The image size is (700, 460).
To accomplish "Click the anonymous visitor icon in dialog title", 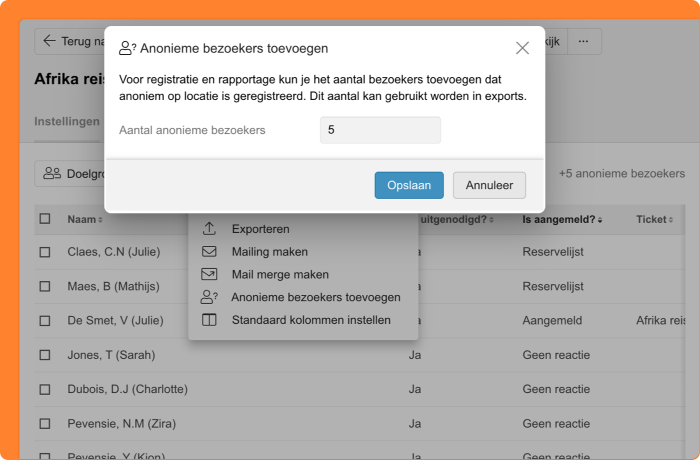I will 127,48.
